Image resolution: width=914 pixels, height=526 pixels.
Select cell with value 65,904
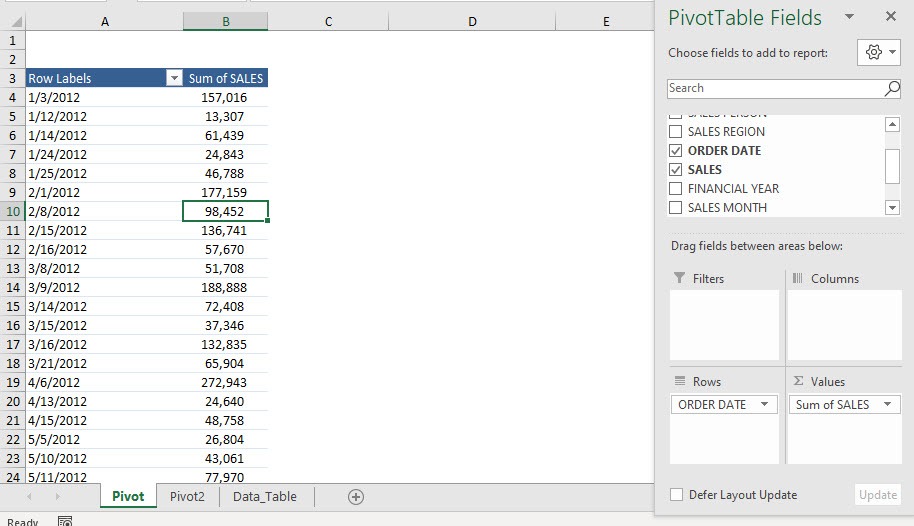[226, 363]
